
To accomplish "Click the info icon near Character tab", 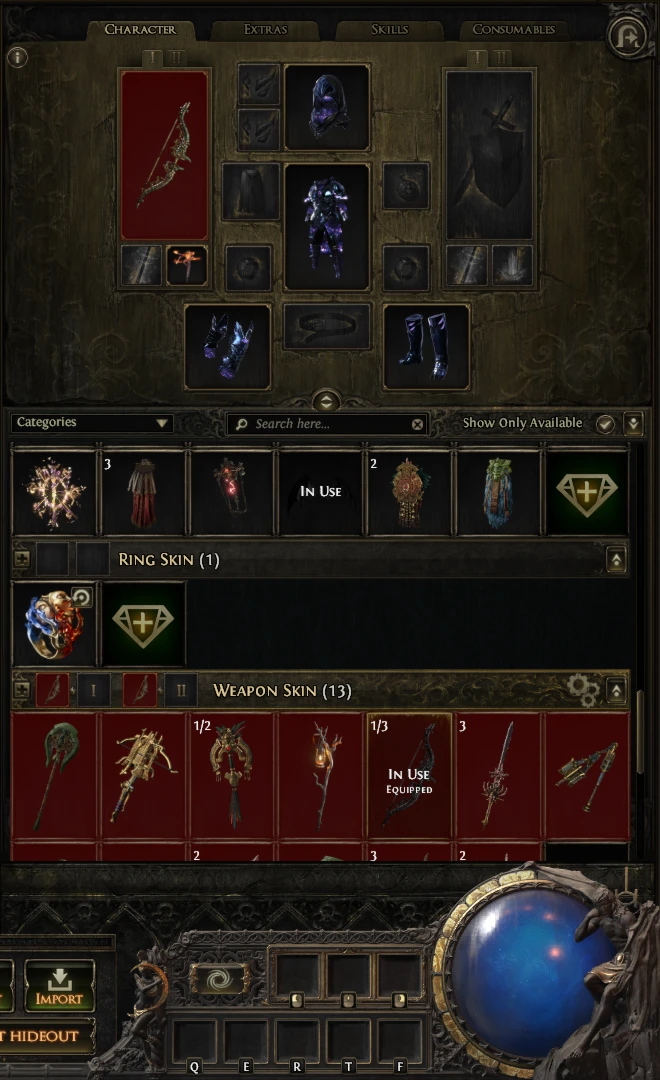I will tap(17, 57).
